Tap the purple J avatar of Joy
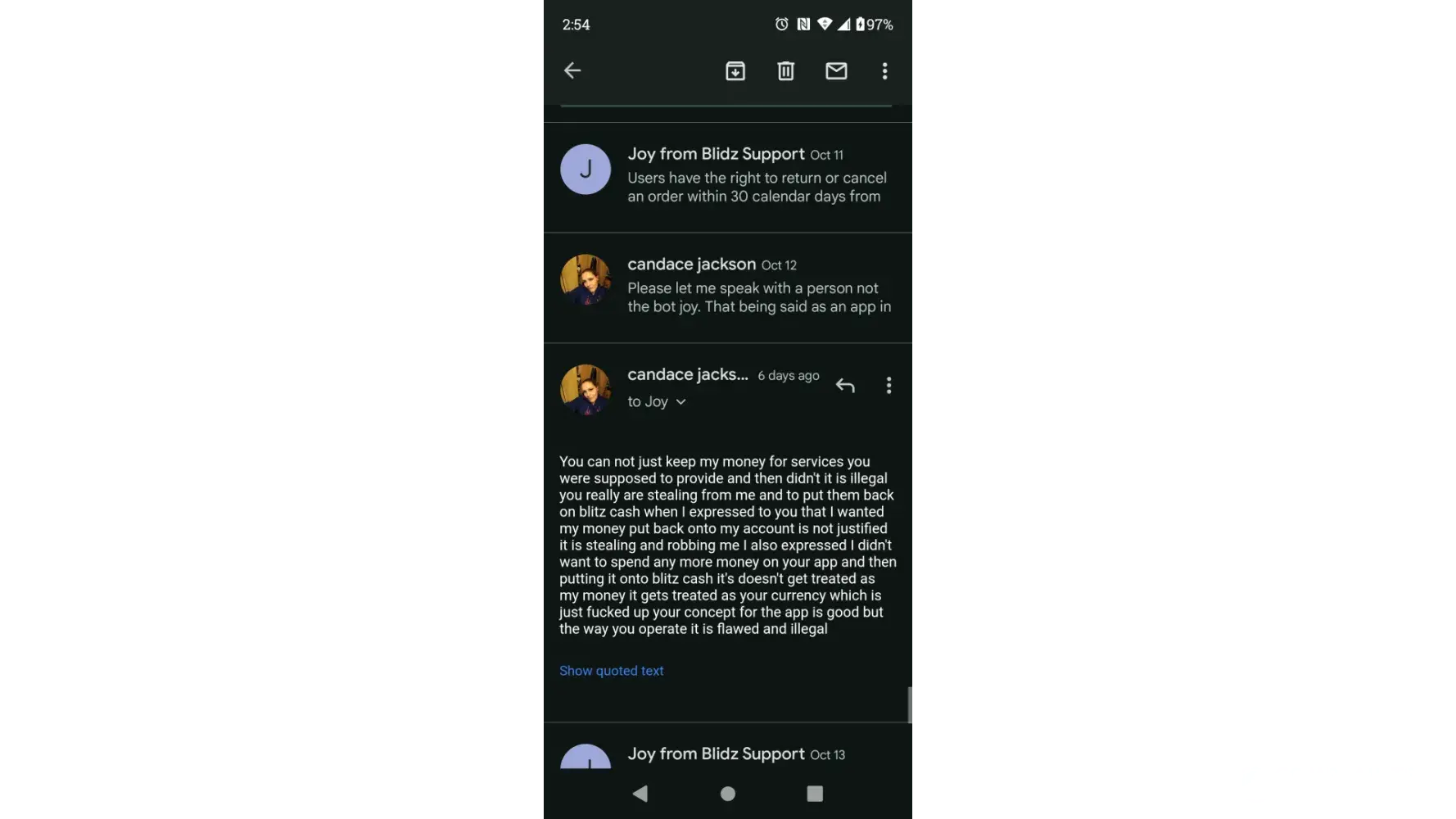1456x819 pixels. 586,170
